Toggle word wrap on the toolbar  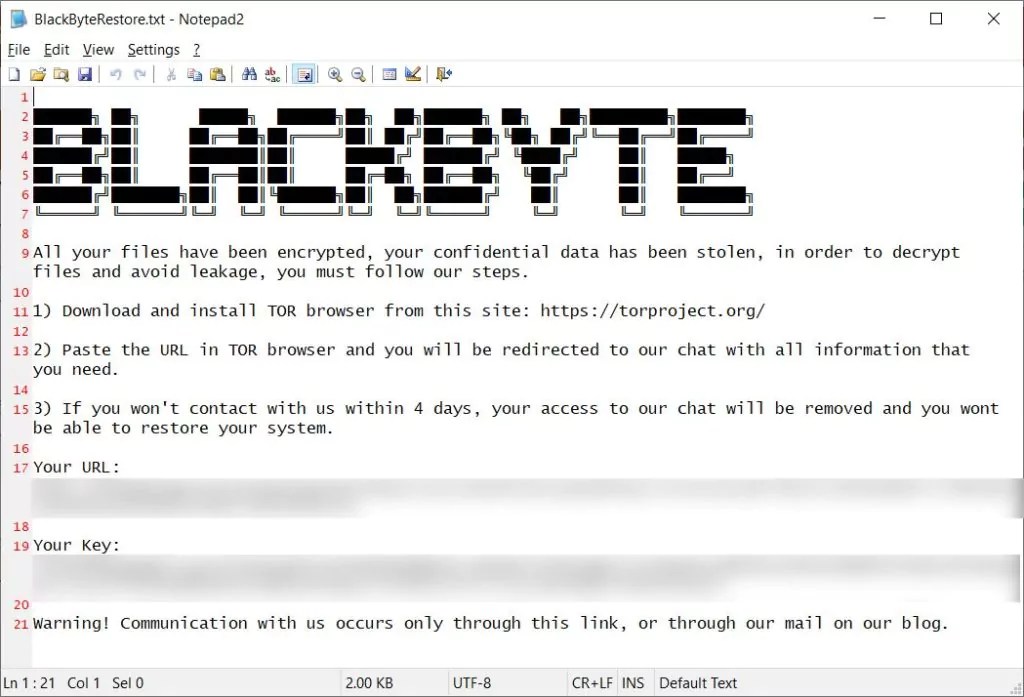[303, 73]
